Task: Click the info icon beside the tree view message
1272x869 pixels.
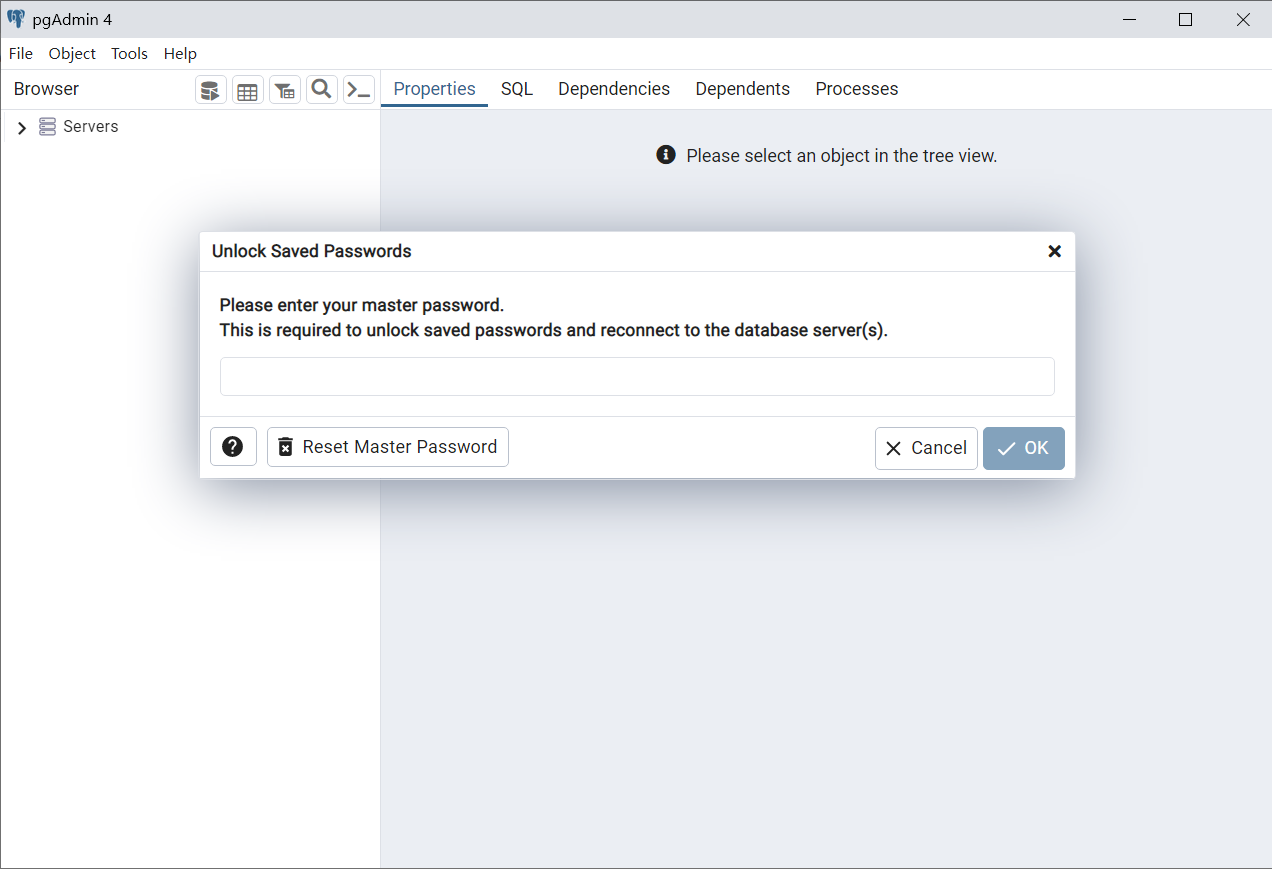Action: click(666, 155)
